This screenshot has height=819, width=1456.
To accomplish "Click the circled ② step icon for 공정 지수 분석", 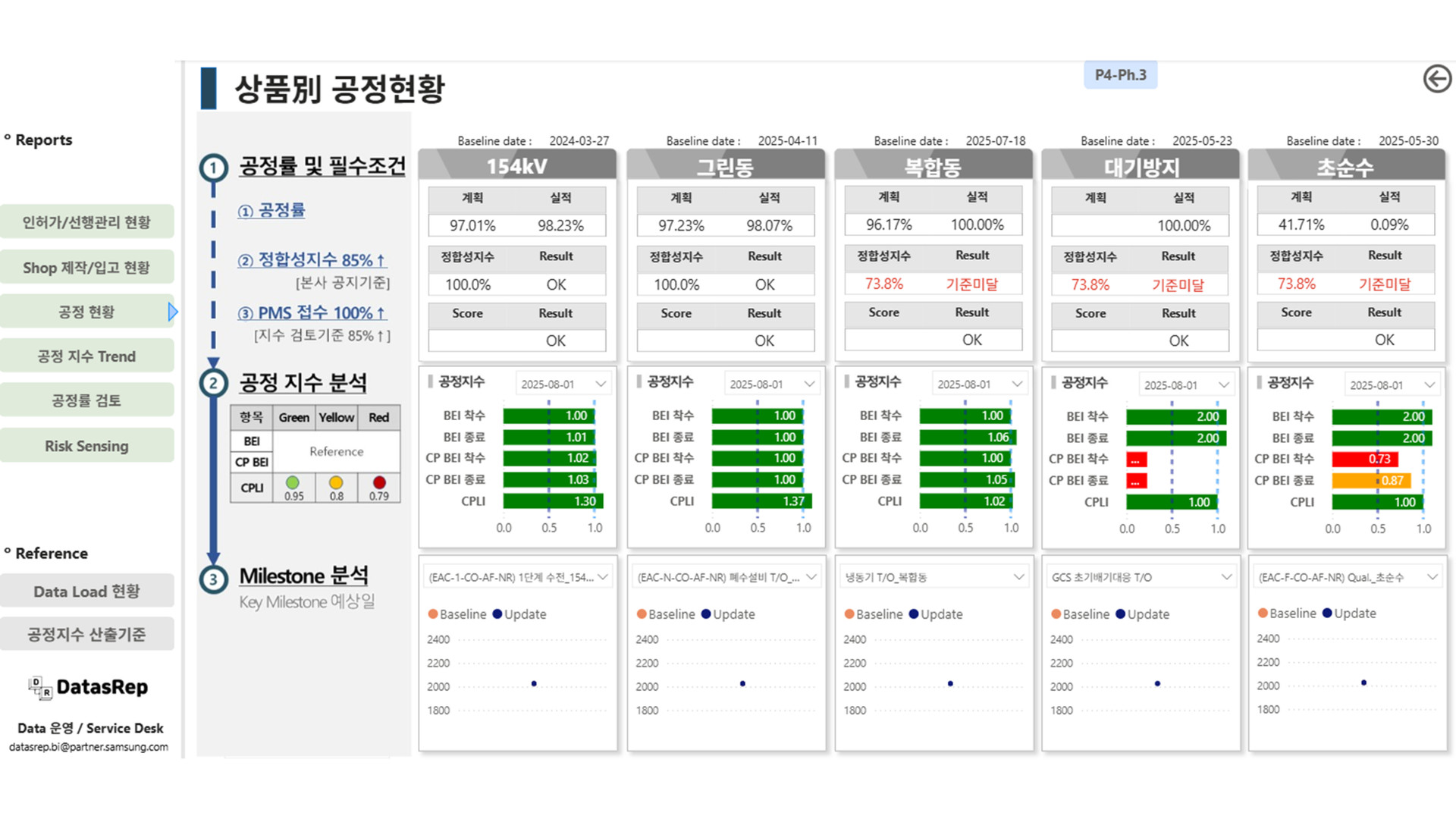I will click(213, 383).
